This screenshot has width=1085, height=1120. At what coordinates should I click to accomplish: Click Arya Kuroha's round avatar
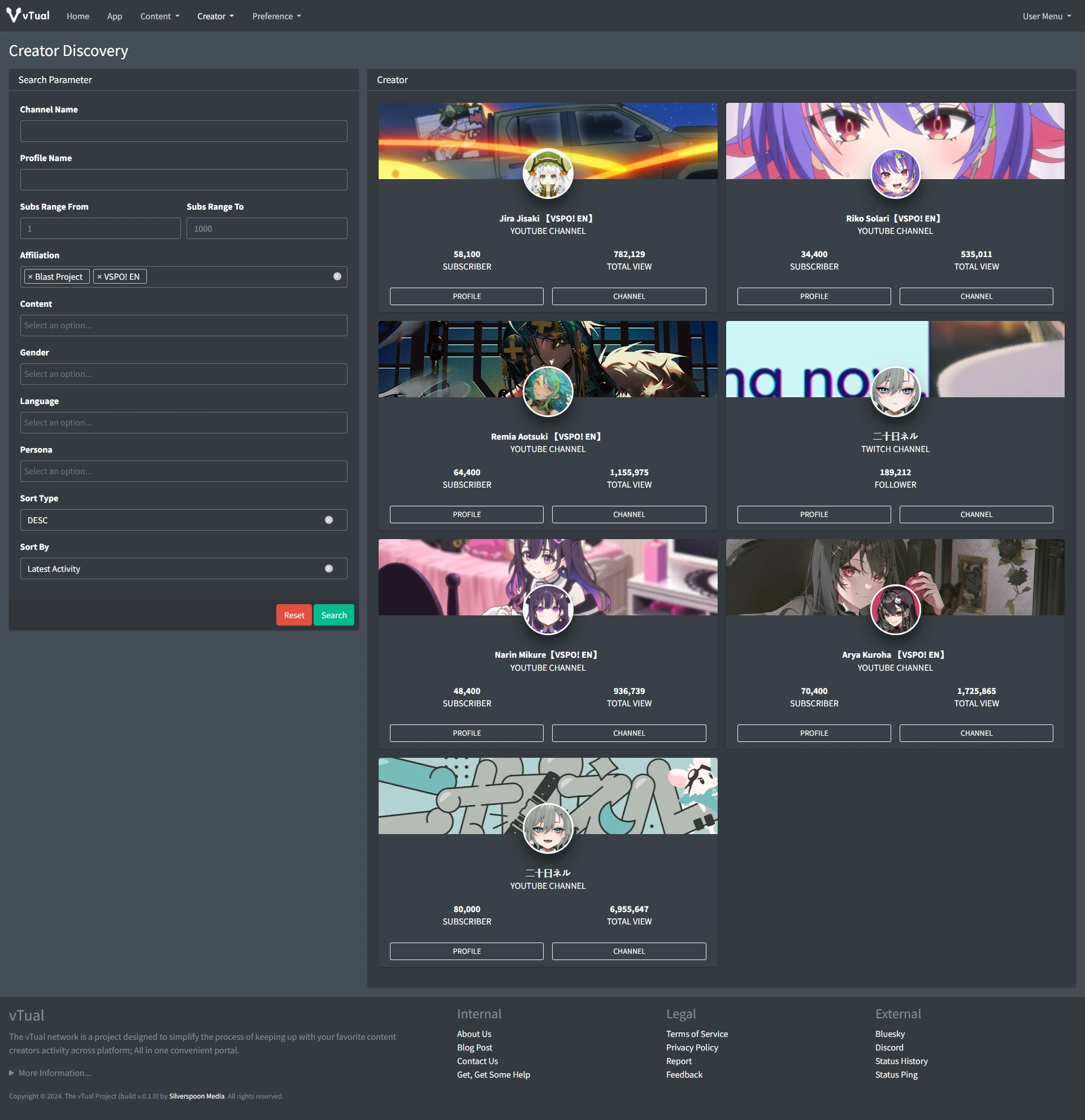(895, 610)
